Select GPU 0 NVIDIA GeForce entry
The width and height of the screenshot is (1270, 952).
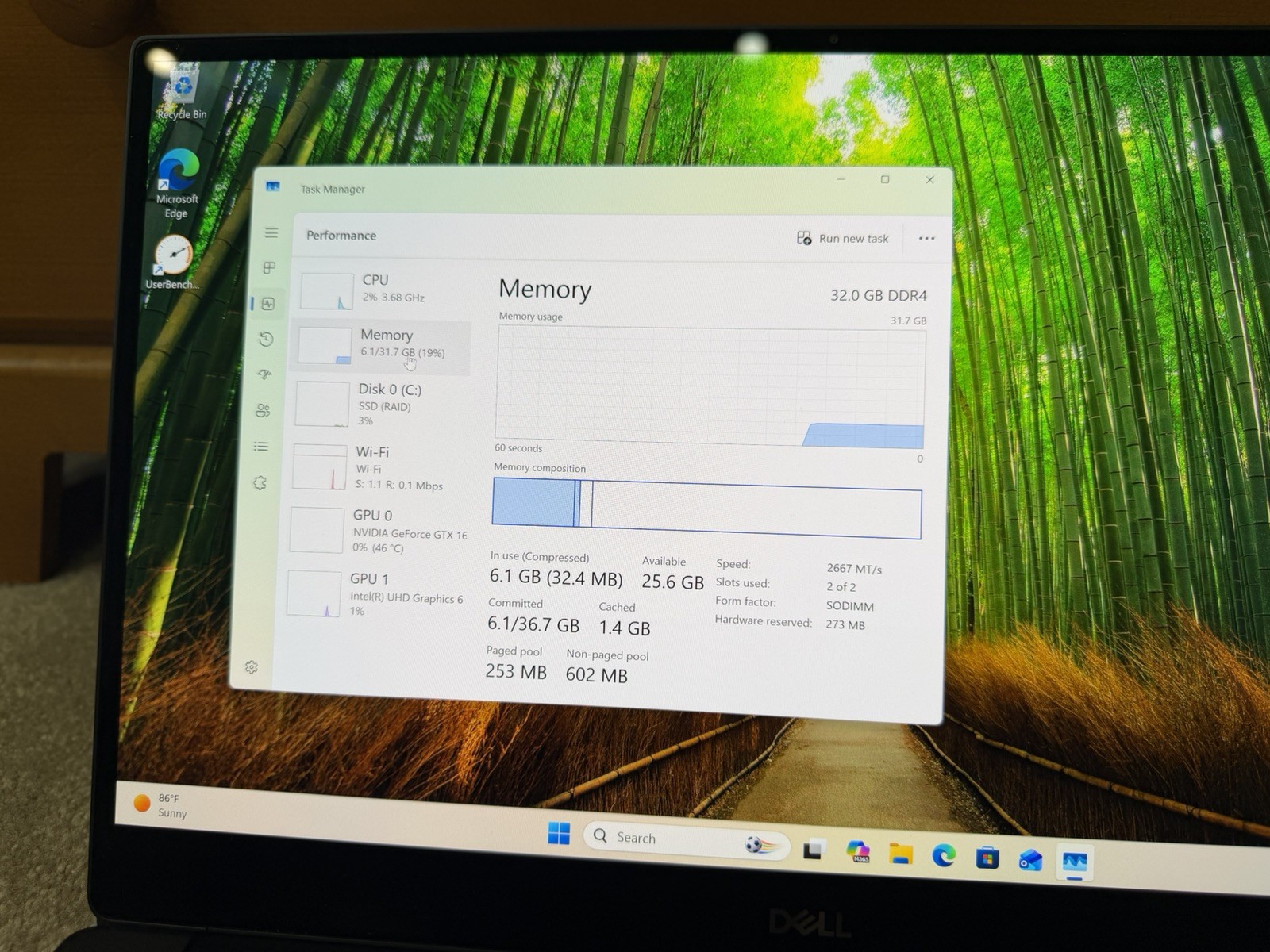pos(376,530)
